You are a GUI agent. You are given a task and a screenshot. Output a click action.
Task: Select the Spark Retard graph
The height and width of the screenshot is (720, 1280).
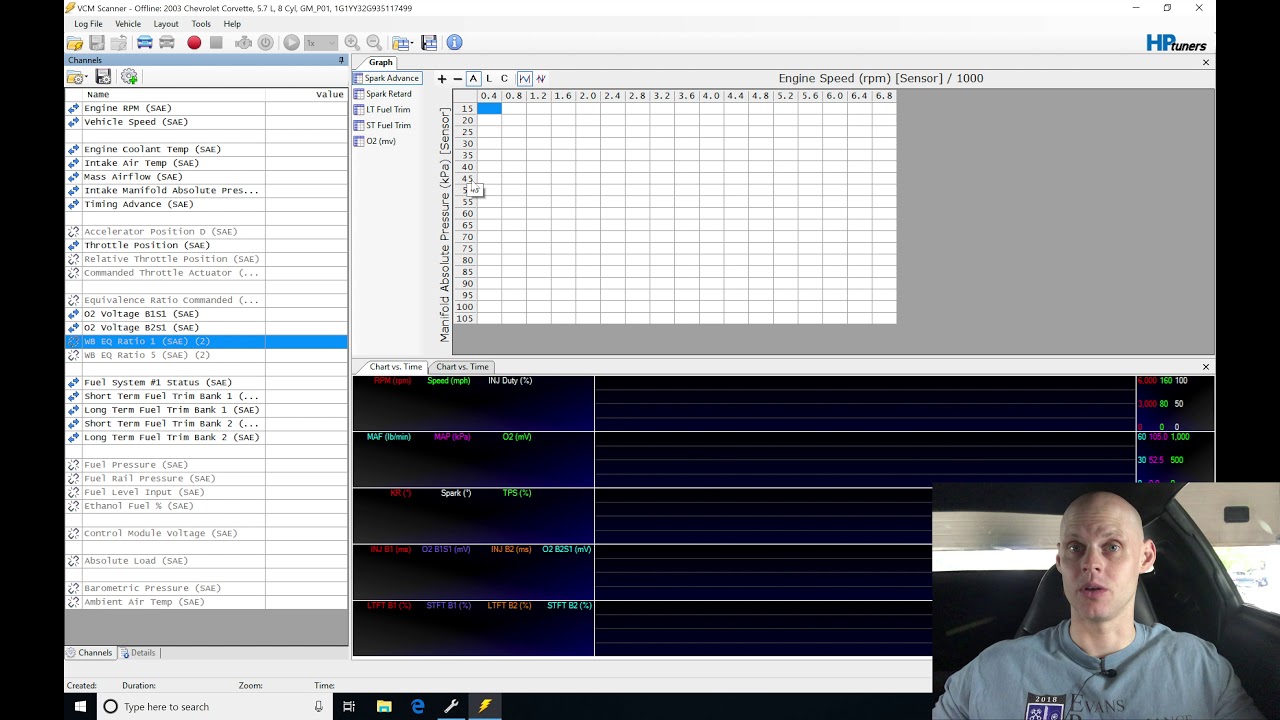pos(382,94)
